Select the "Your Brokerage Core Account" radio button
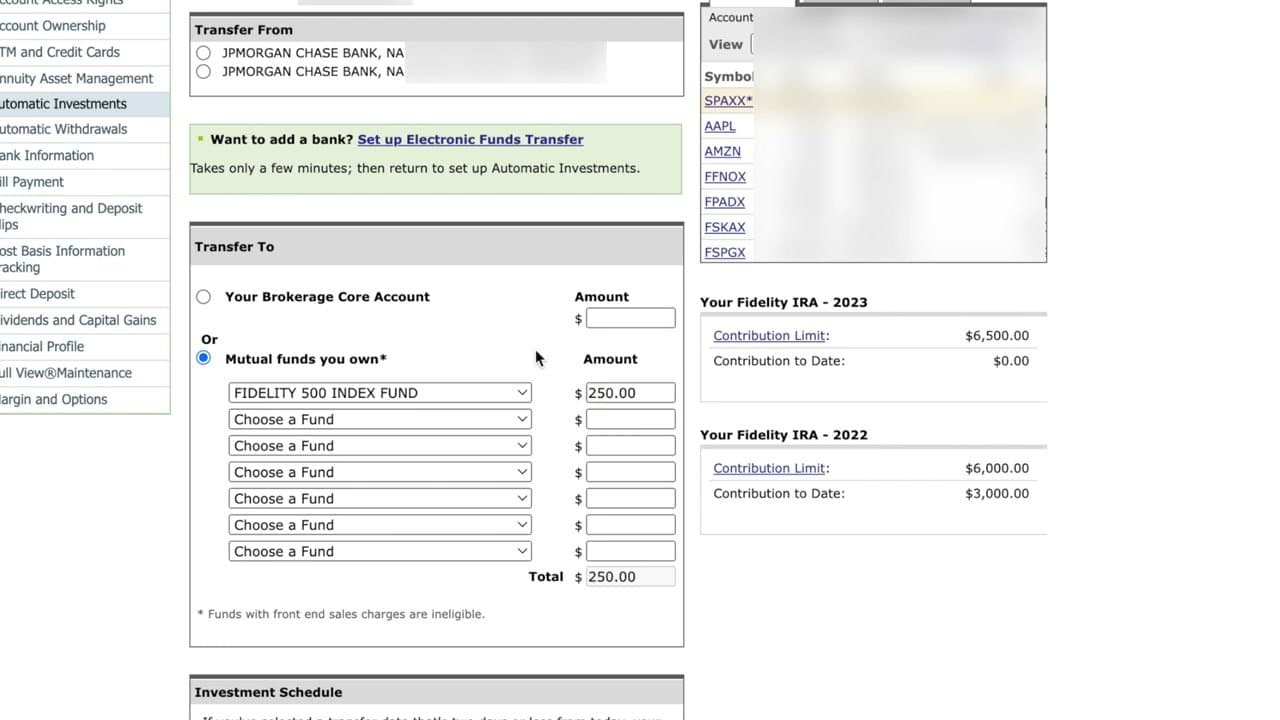Image resolution: width=1280 pixels, height=720 pixels. click(x=203, y=296)
